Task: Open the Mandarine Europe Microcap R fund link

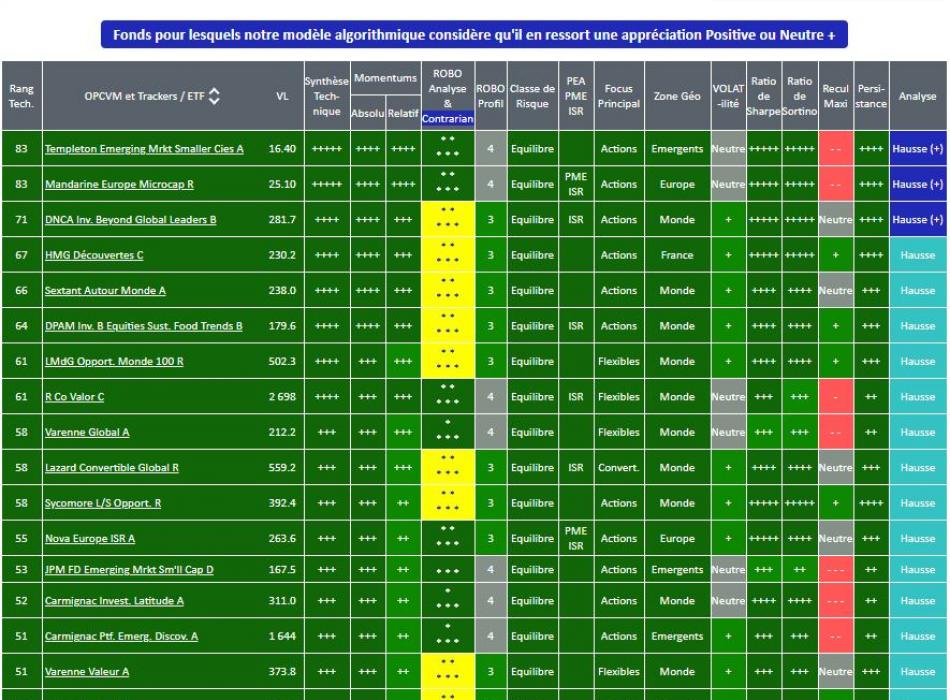Action: click(x=119, y=184)
